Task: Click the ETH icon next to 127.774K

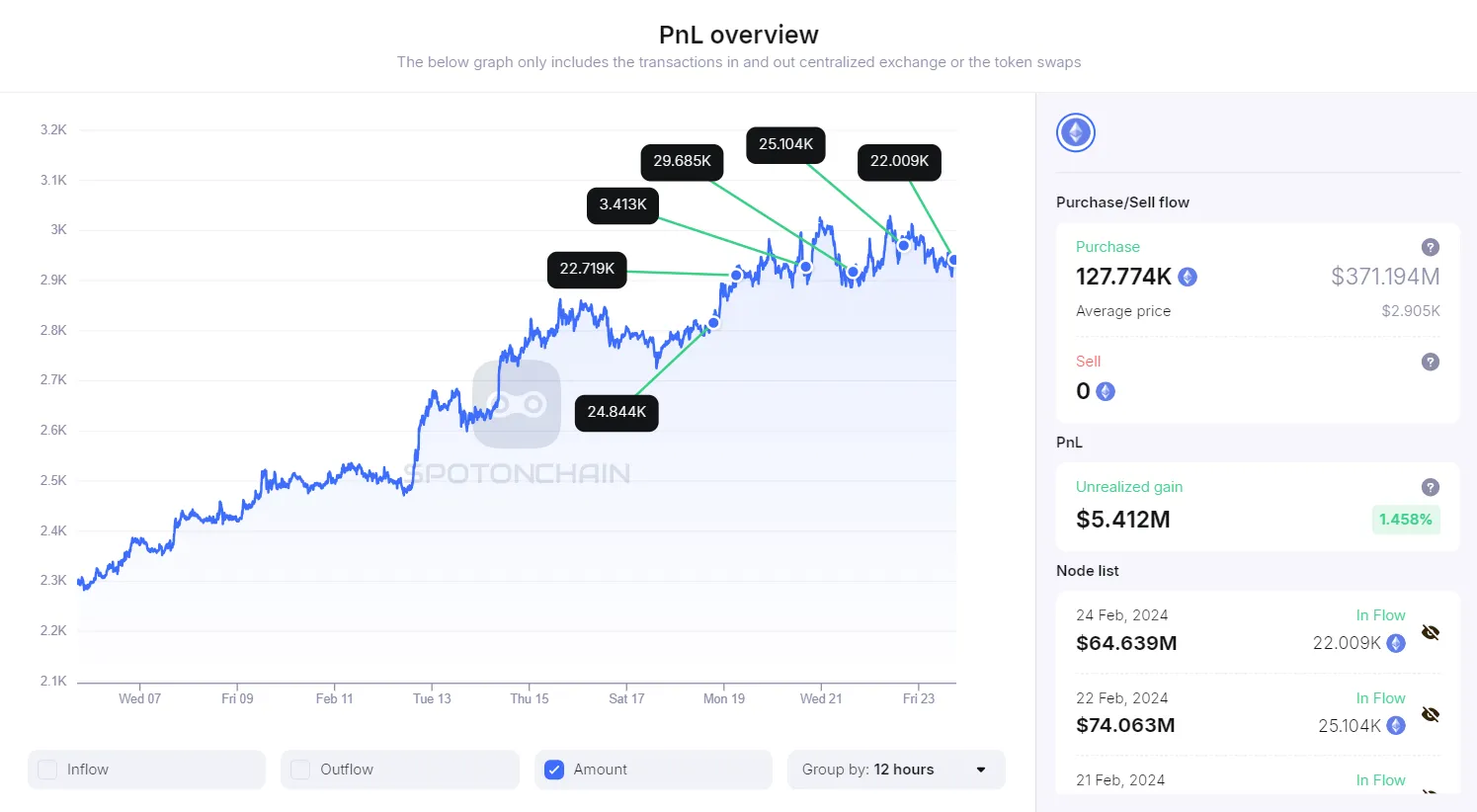Action: (1188, 278)
